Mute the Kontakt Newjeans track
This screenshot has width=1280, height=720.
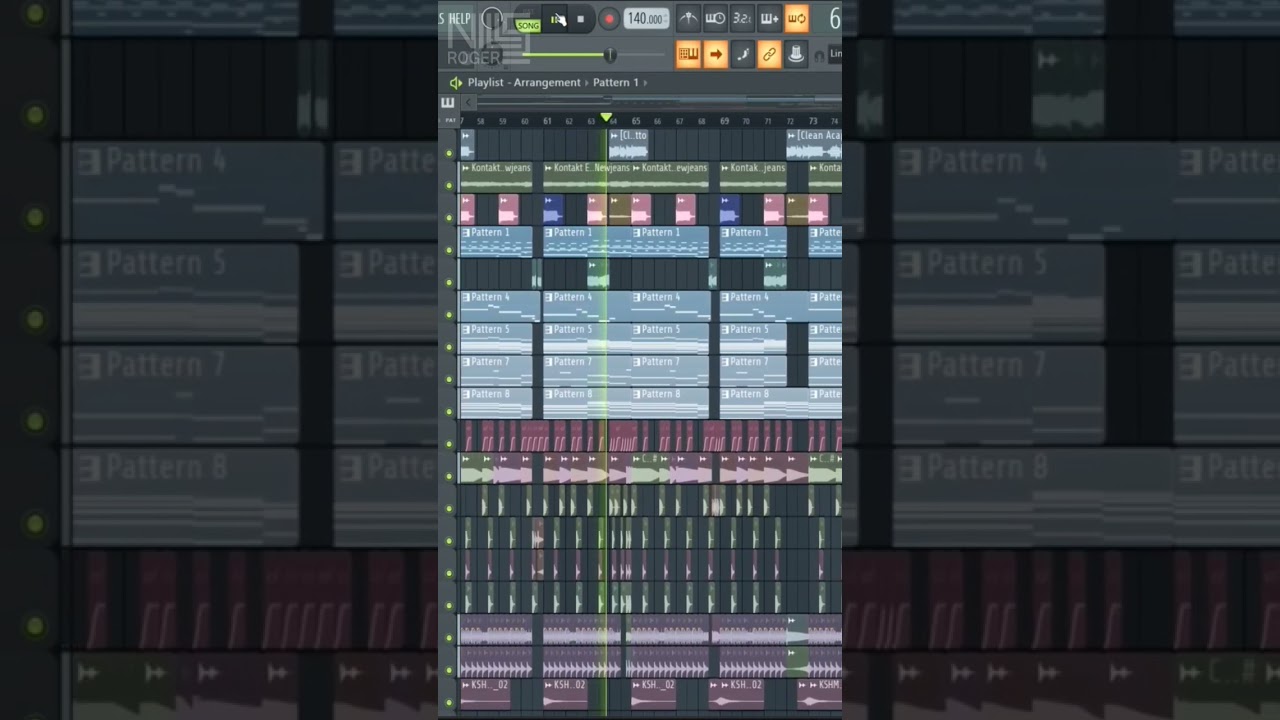tap(449, 185)
